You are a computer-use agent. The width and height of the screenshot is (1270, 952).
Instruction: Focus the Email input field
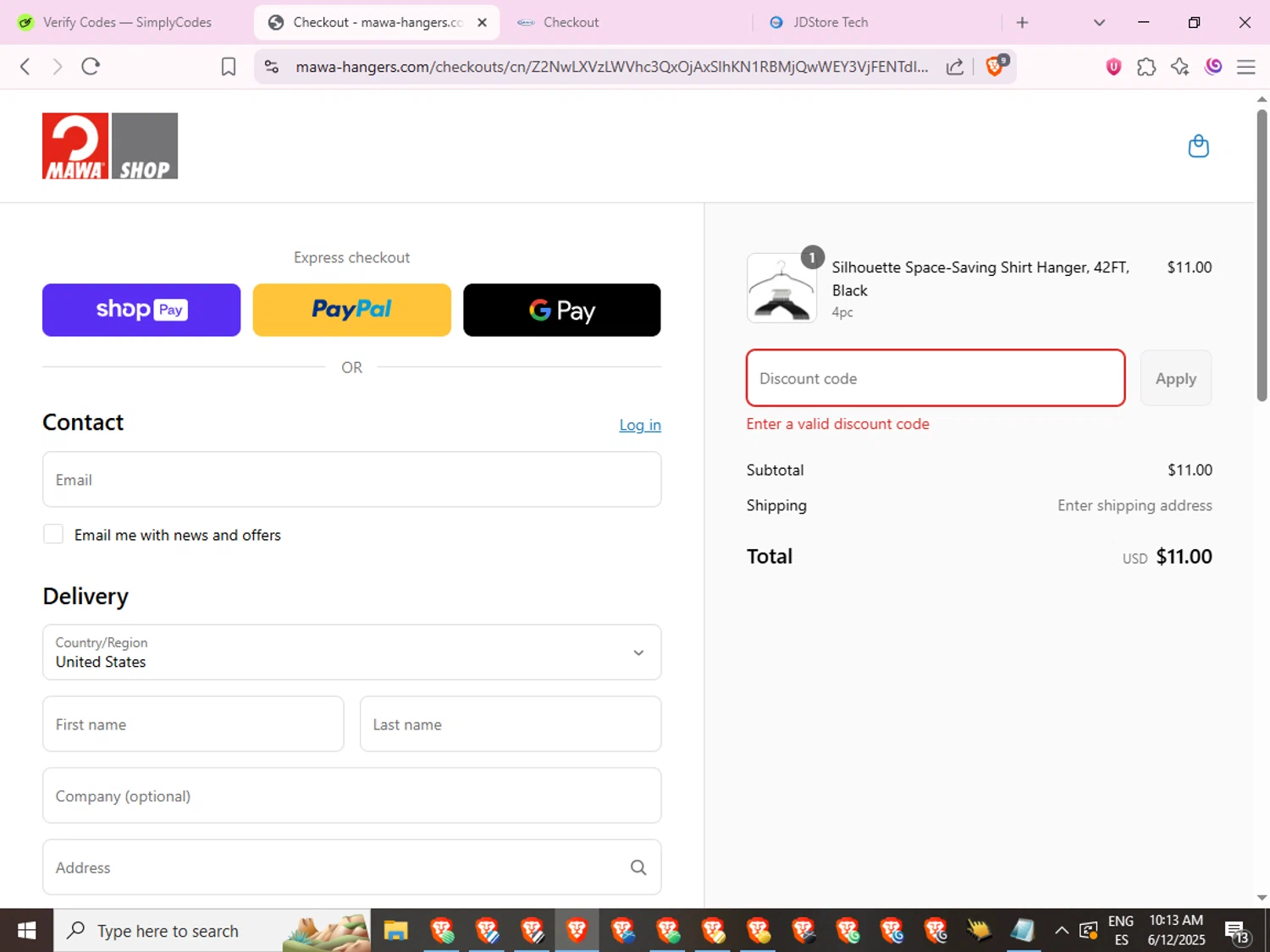[x=351, y=480]
